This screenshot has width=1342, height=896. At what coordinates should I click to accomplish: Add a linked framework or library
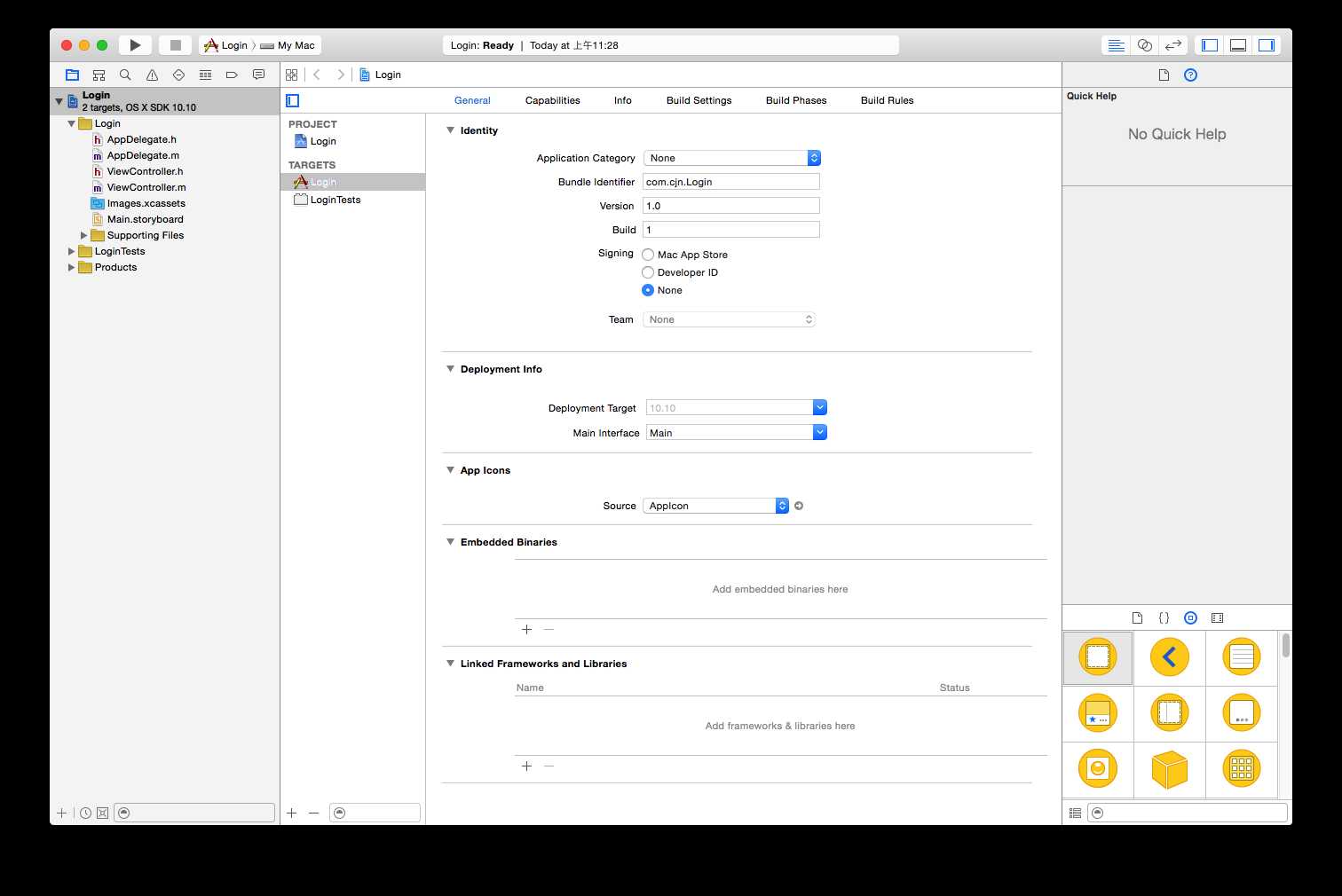526,766
